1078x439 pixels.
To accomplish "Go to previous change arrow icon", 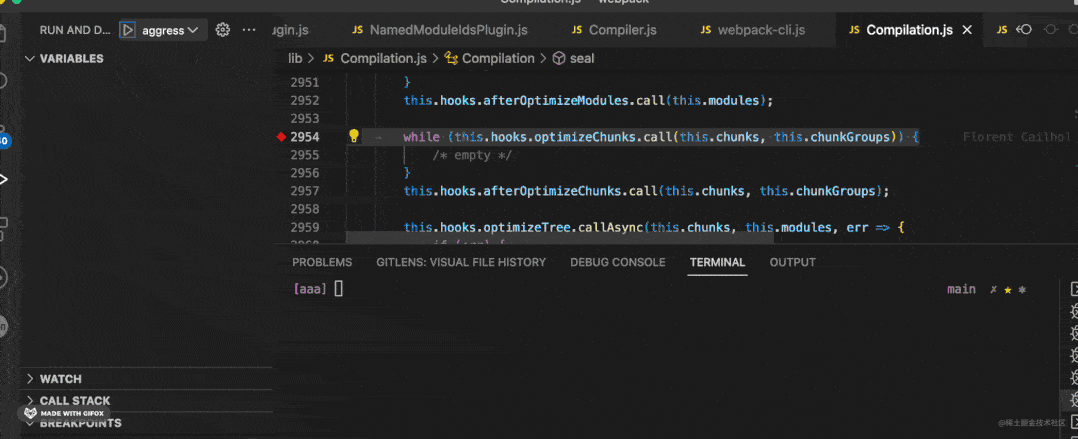I will point(1024,30).
